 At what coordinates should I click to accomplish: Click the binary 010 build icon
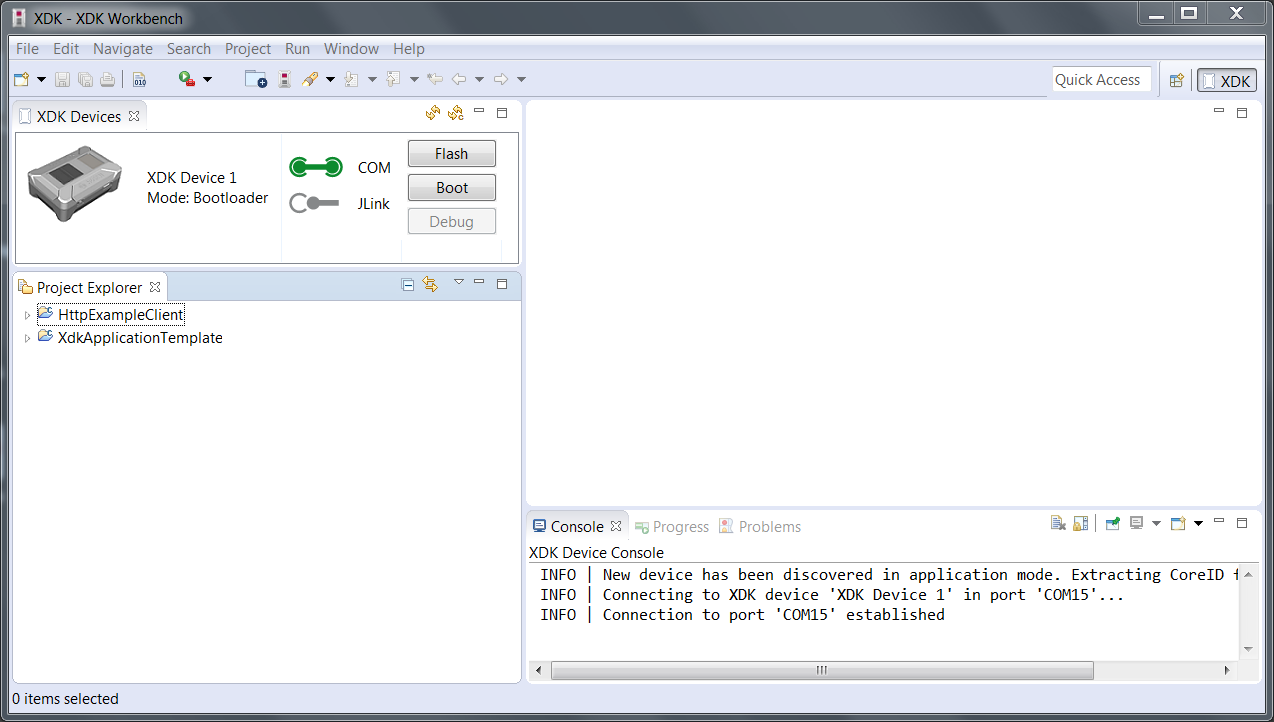point(139,79)
